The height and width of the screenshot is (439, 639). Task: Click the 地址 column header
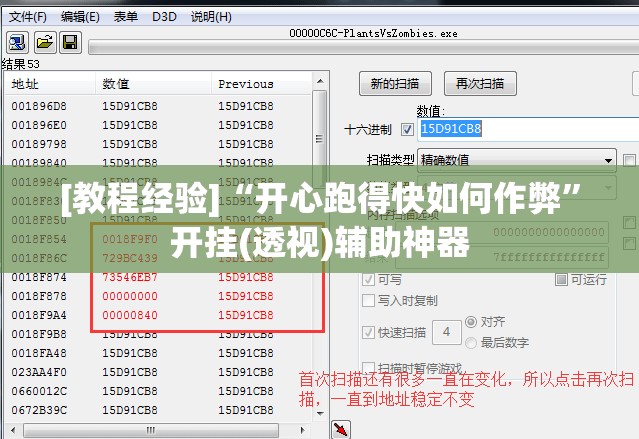[x=50, y=84]
